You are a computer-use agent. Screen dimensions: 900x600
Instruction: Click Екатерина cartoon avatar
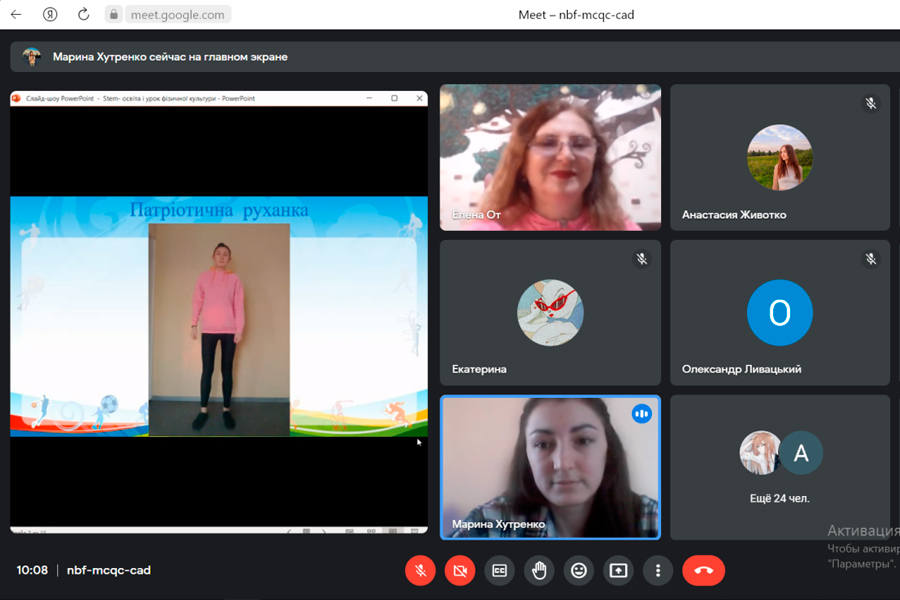(550, 313)
